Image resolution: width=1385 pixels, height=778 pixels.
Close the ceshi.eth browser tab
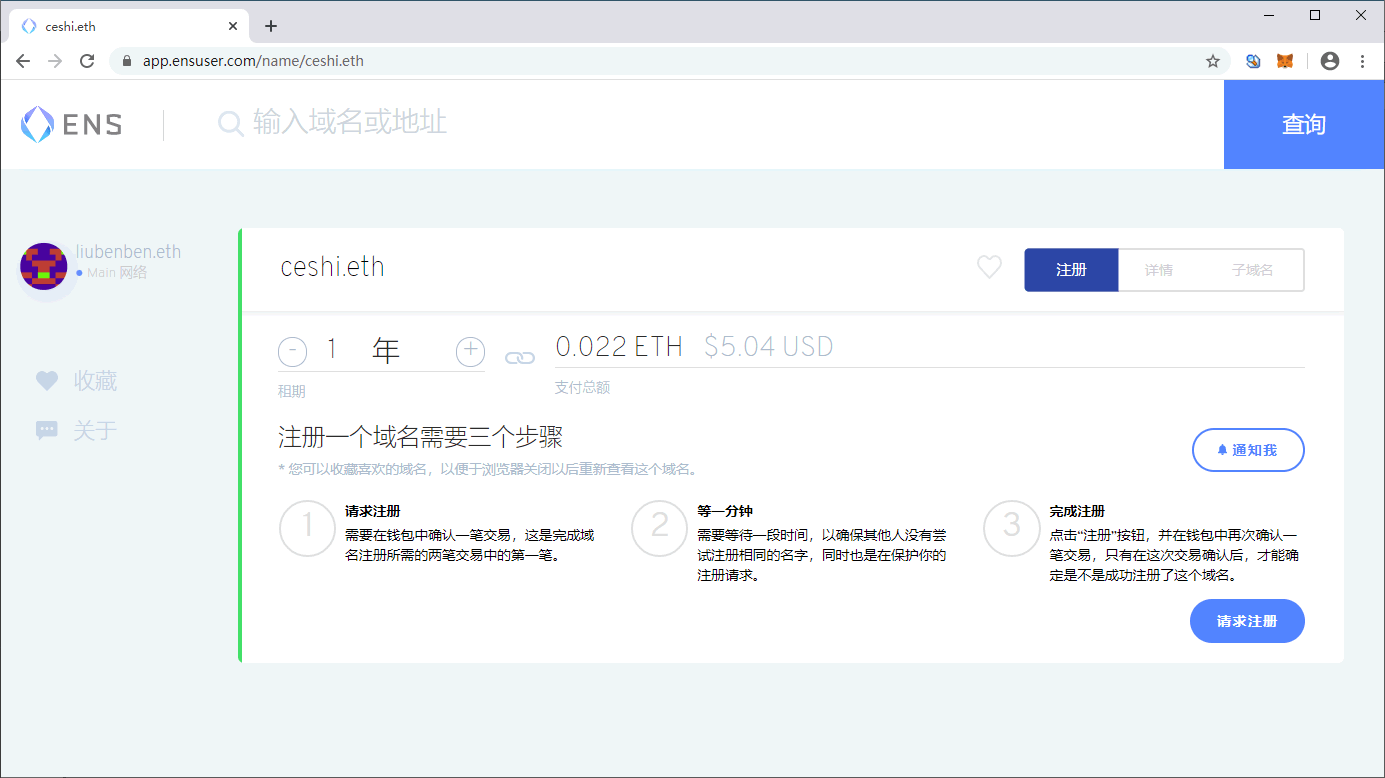click(233, 26)
